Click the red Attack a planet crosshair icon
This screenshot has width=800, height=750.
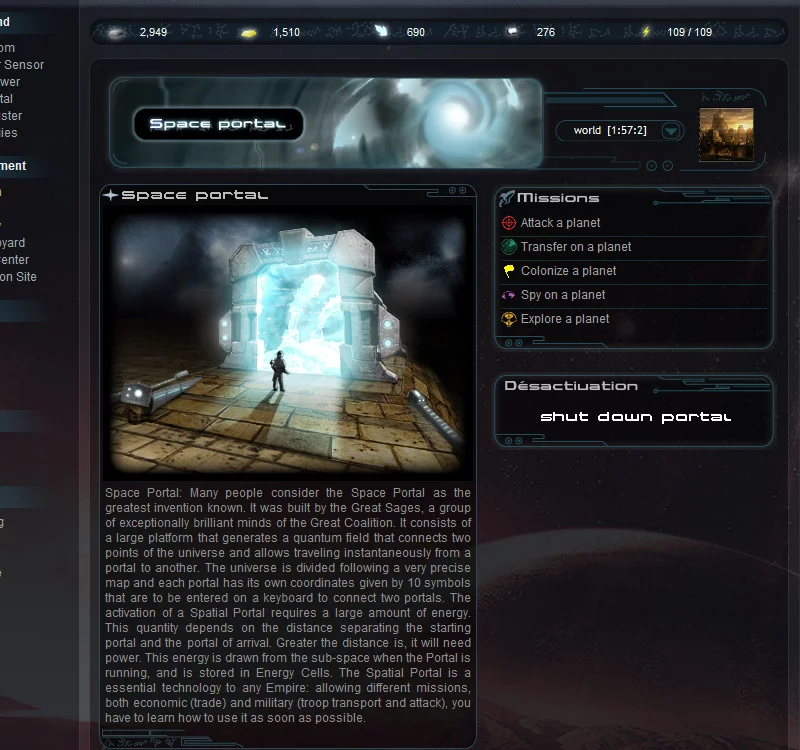tap(509, 223)
